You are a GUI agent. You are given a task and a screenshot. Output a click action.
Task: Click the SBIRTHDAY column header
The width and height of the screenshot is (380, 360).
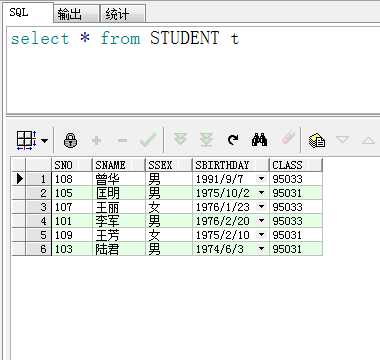pyautogui.click(x=231, y=165)
